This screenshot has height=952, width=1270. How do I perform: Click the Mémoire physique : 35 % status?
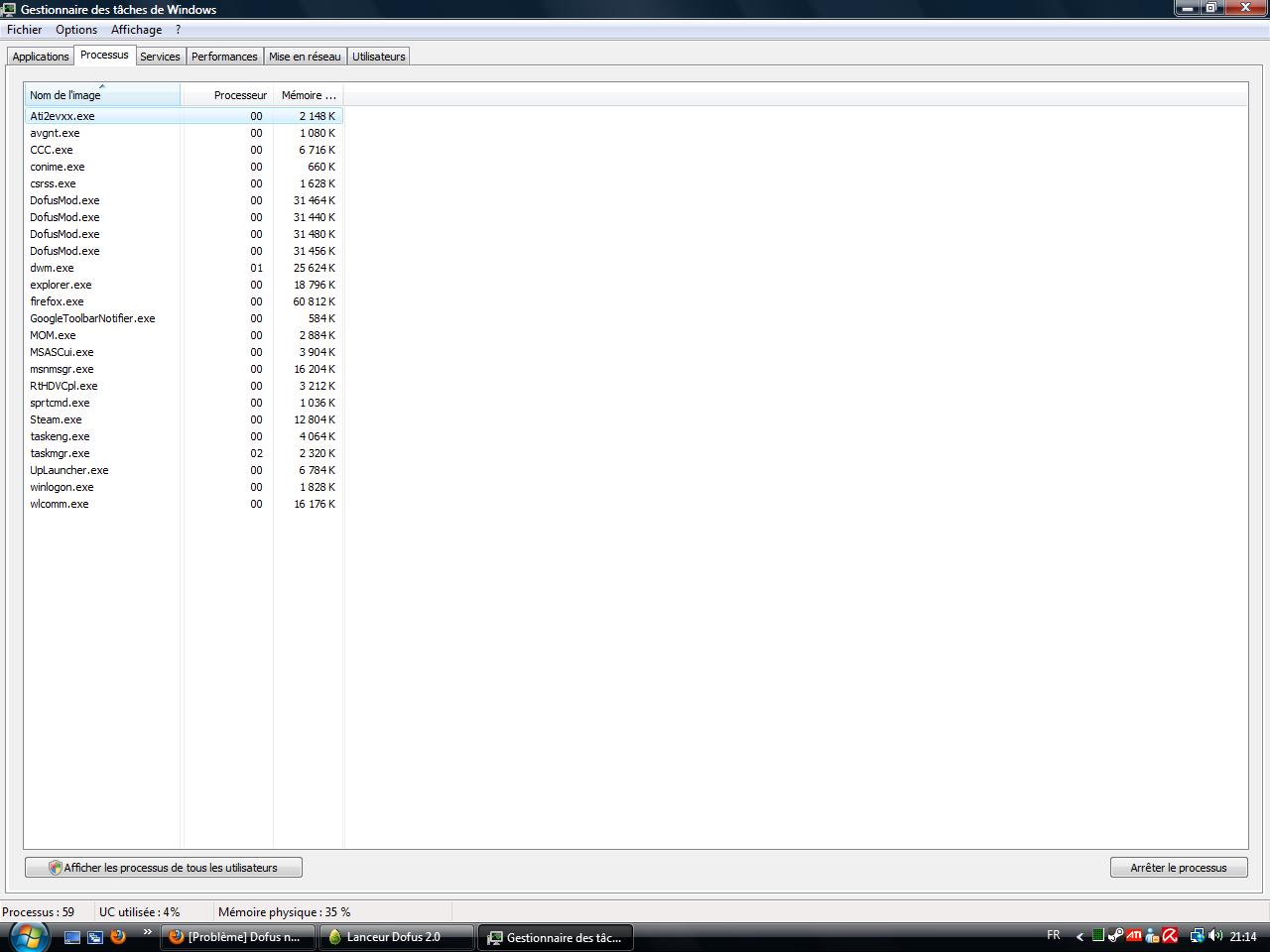(x=284, y=912)
